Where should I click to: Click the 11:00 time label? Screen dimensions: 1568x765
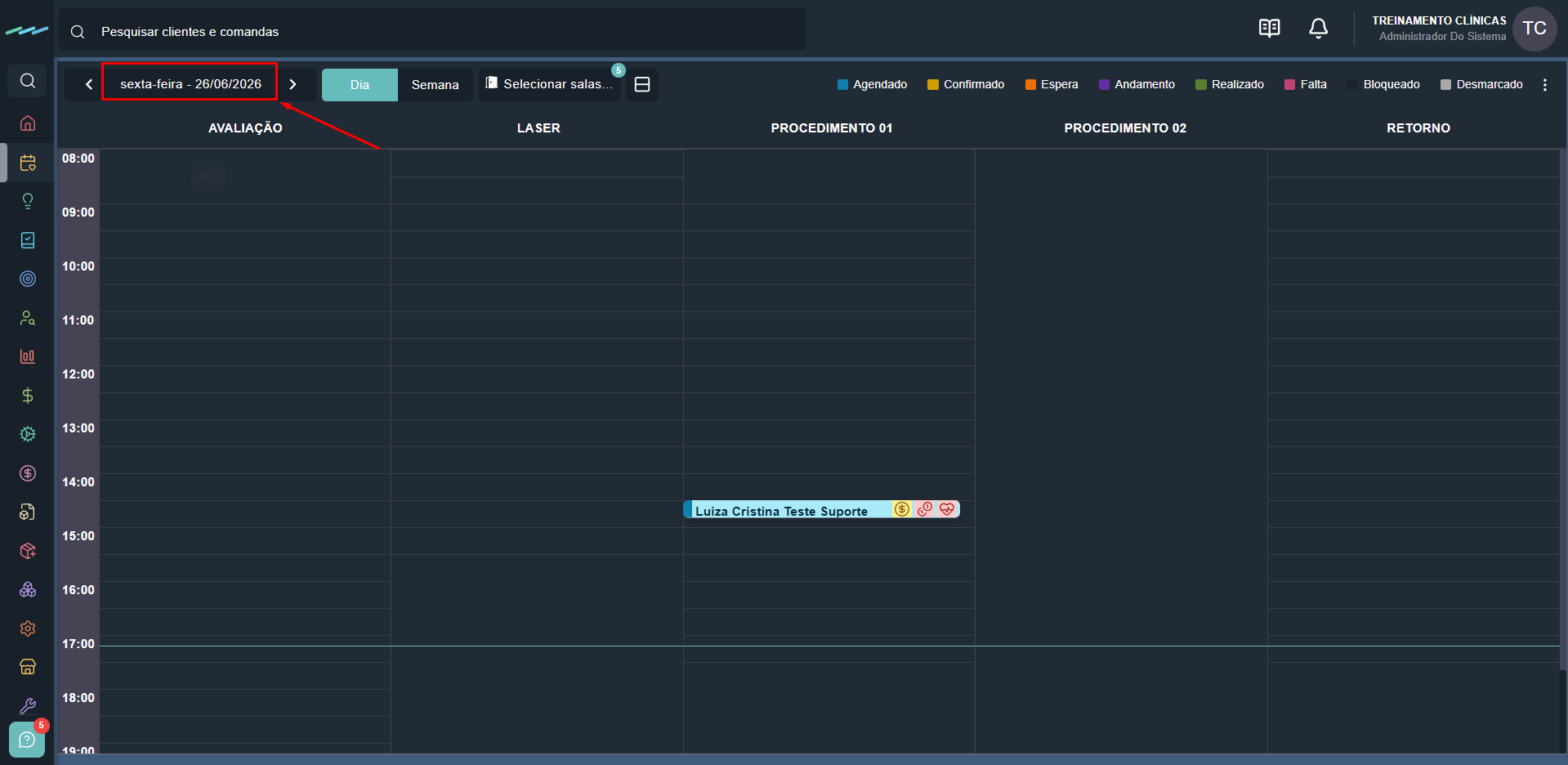pos(78,320)
